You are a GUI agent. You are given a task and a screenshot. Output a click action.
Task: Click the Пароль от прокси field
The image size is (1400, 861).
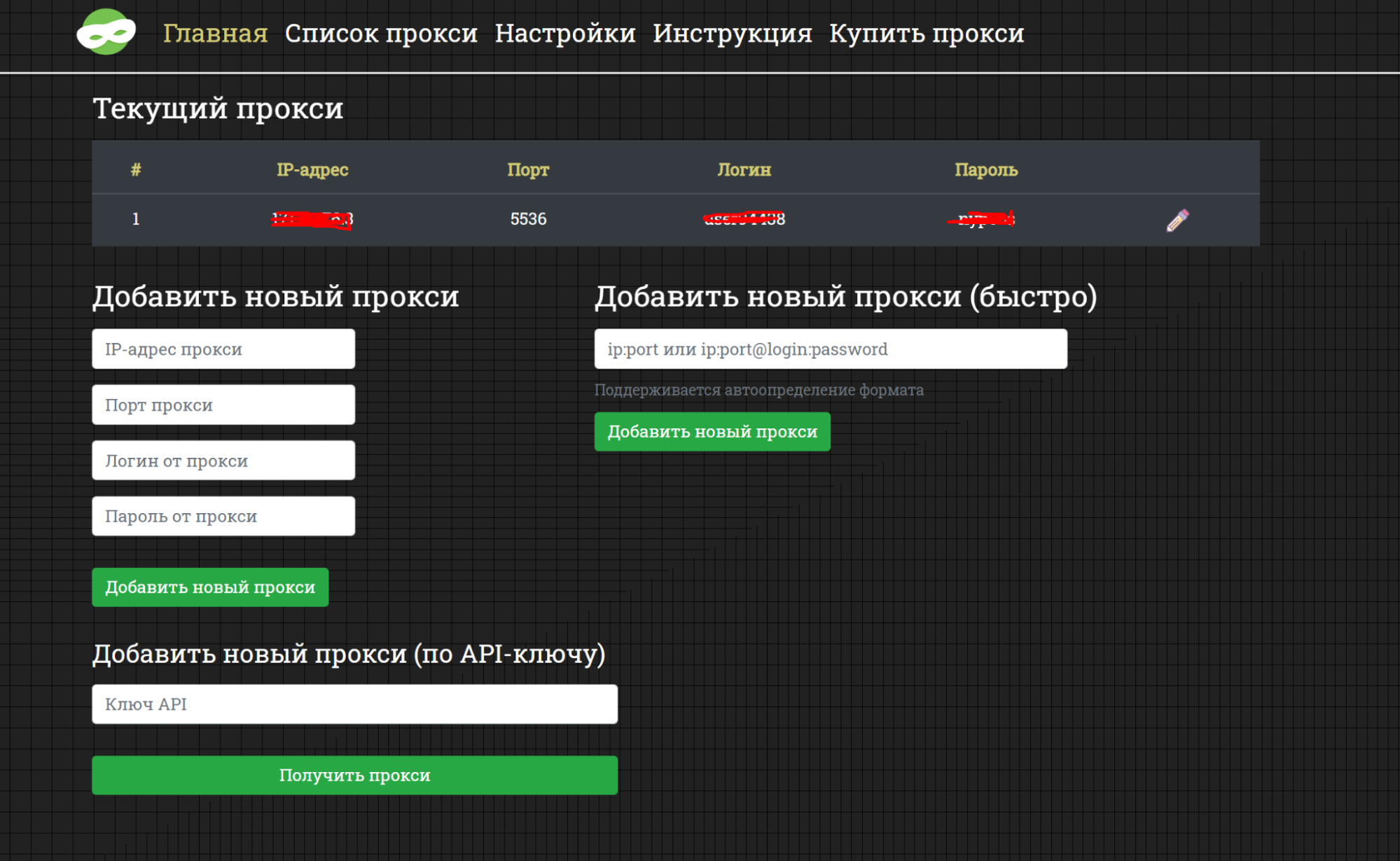click(223, 516)
